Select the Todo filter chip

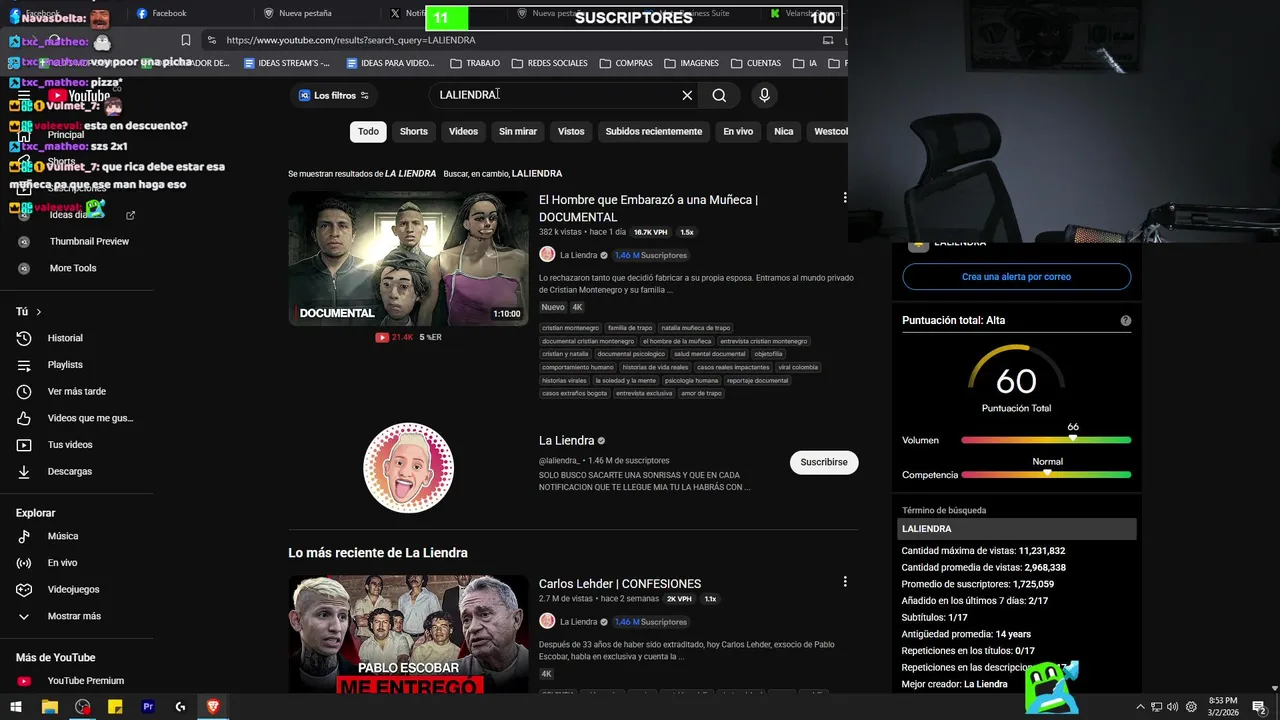[x=368, y=131]
